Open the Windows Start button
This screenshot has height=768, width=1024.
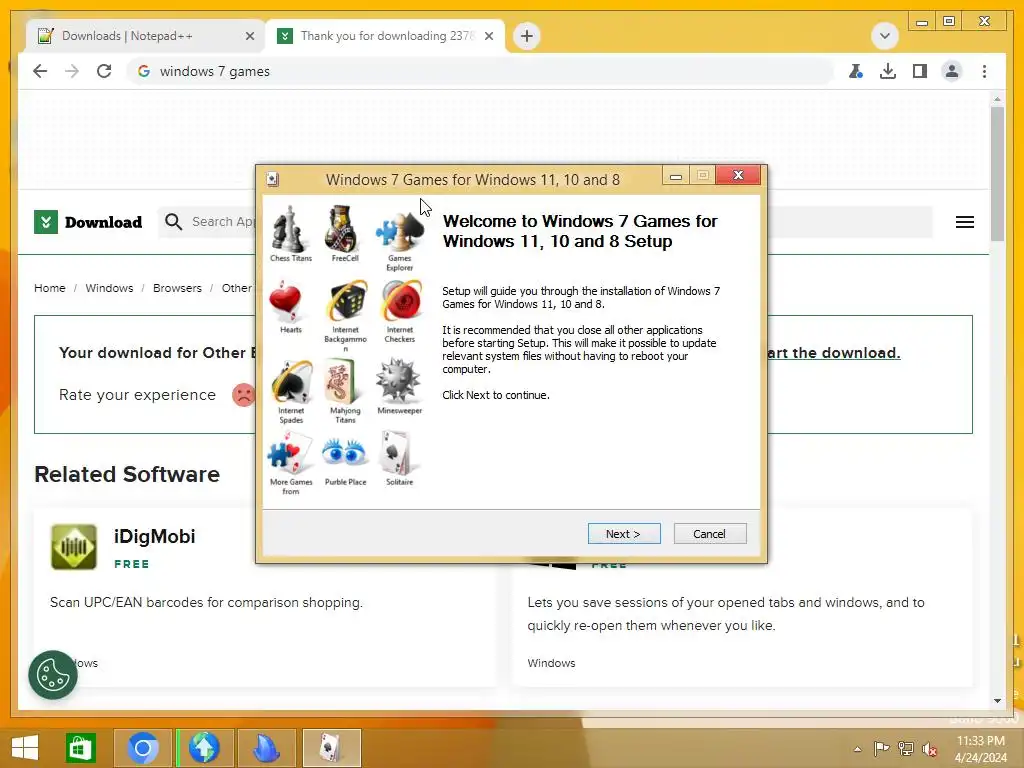pyautogui.click(x=25, y=748)
